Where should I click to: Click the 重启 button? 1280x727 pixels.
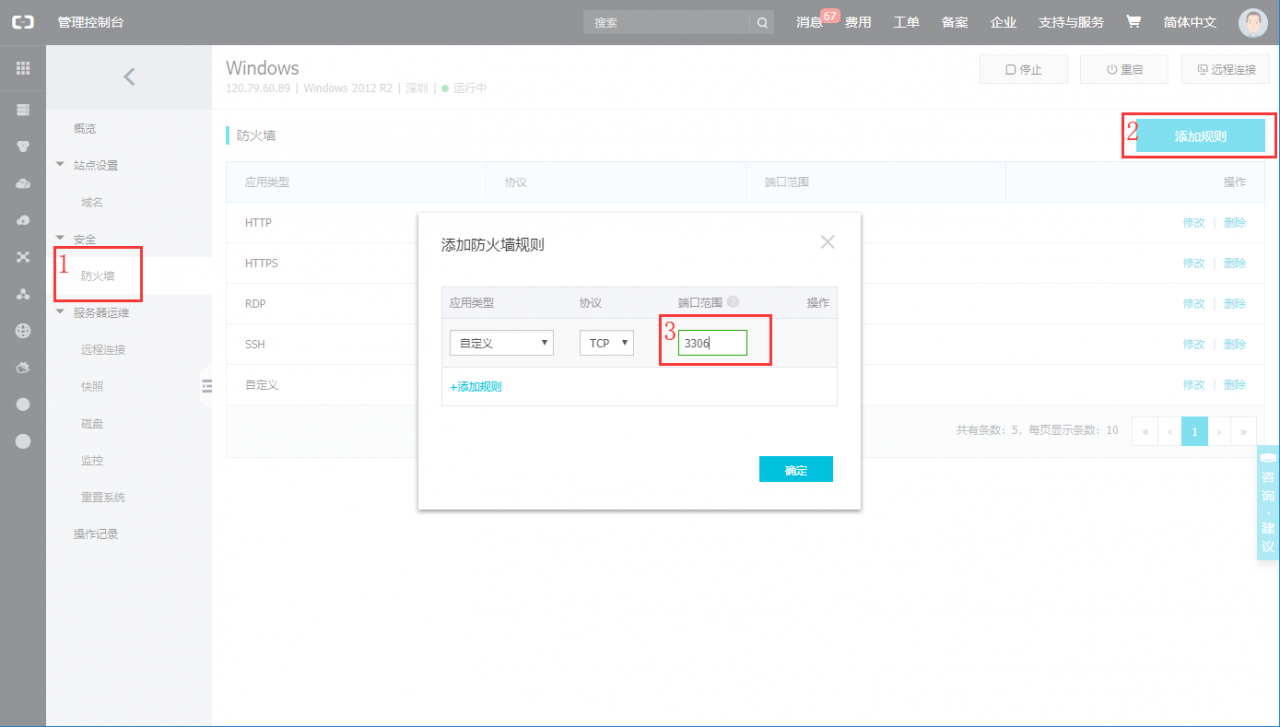(x=1124, y=70)
